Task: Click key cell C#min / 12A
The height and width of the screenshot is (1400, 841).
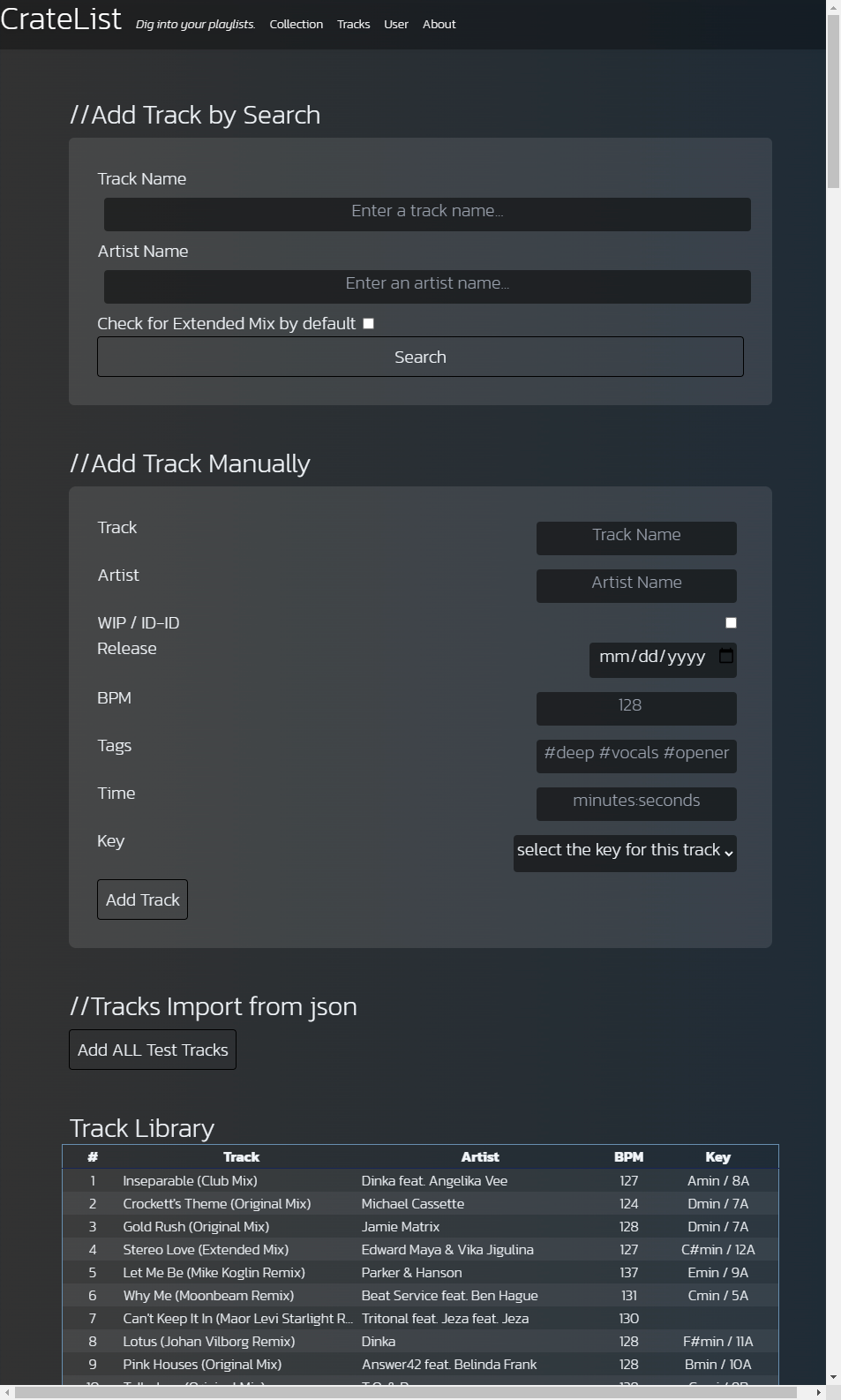Action: (717, 1250)
